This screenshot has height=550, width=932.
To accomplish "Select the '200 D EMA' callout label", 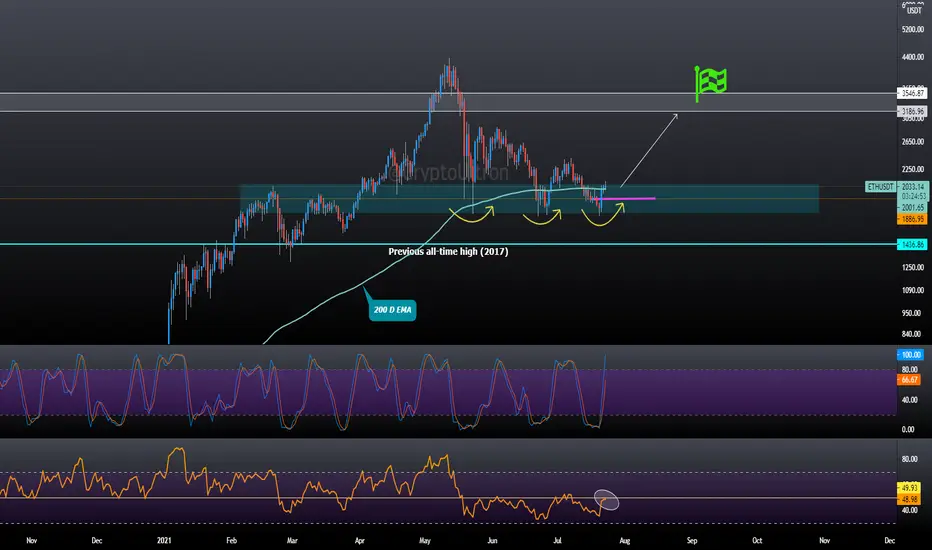I will (392, 310).
